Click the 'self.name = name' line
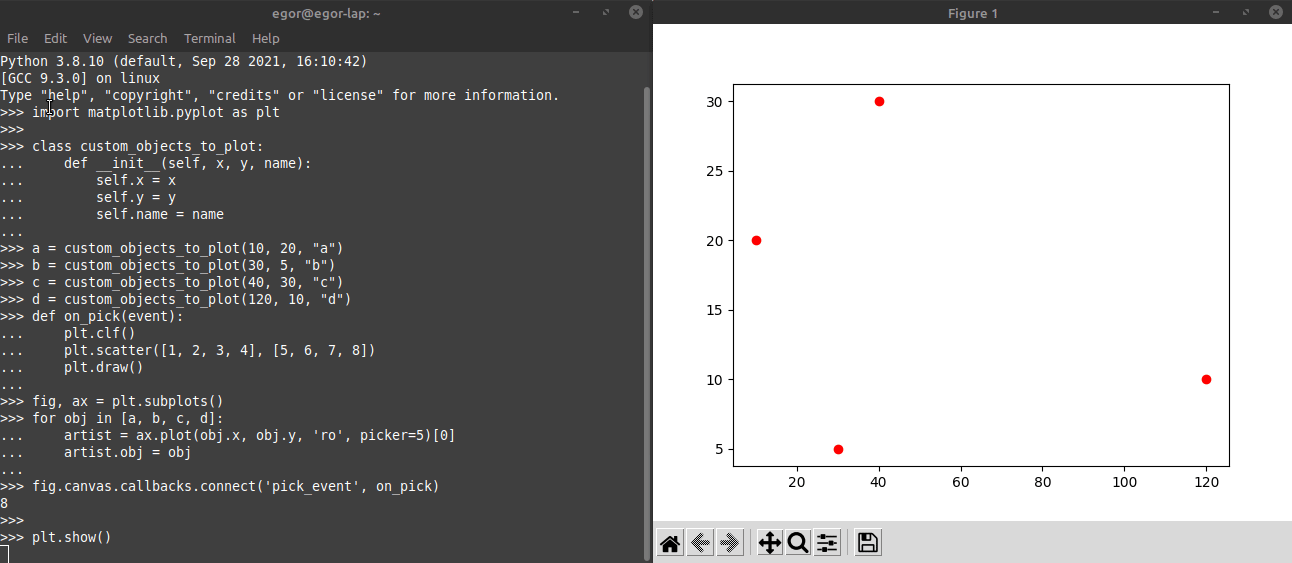Viewport: 1292px width, 563px height. point(112,214)
